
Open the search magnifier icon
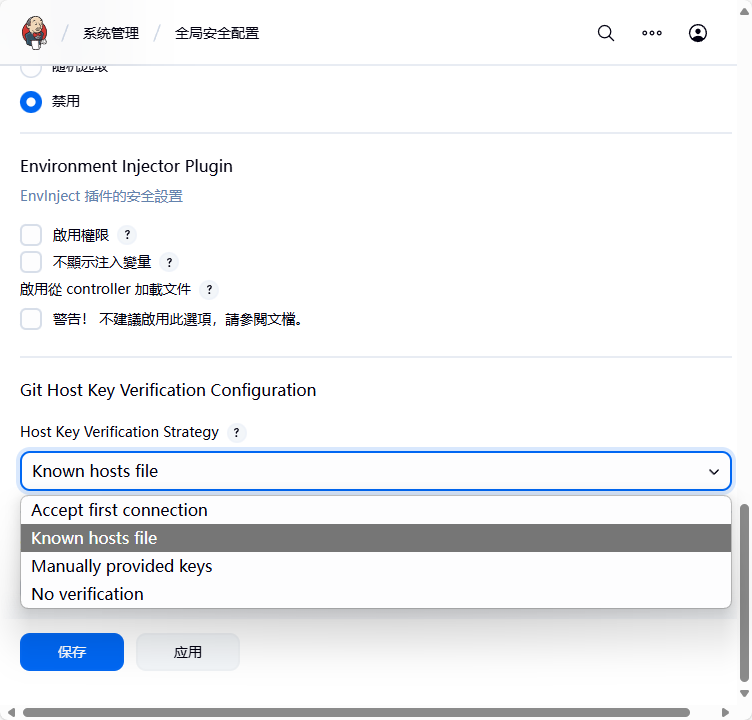(606, 33)
